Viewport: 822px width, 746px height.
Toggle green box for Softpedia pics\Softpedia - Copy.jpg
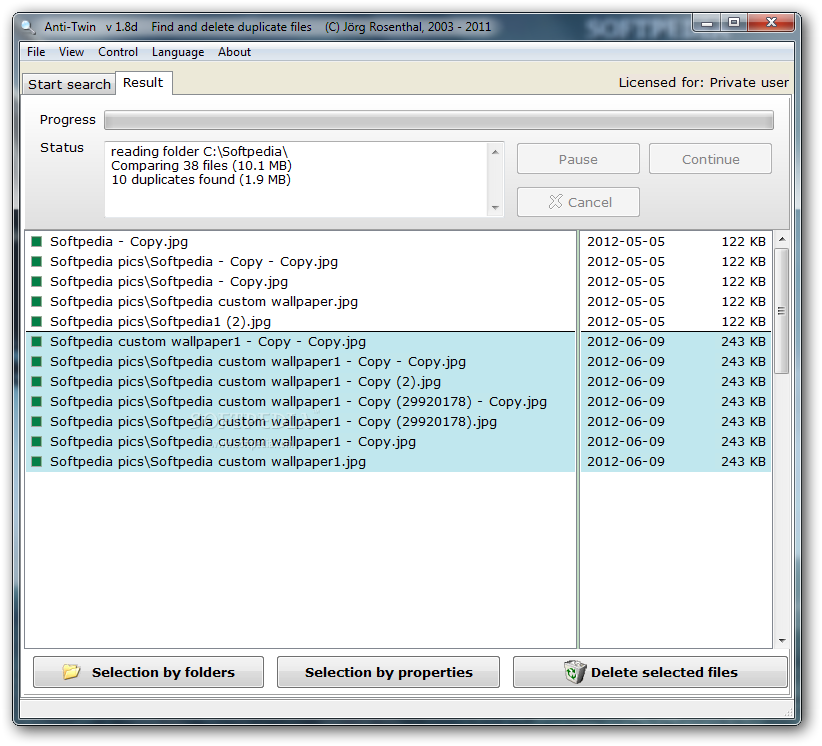[37, 282]
